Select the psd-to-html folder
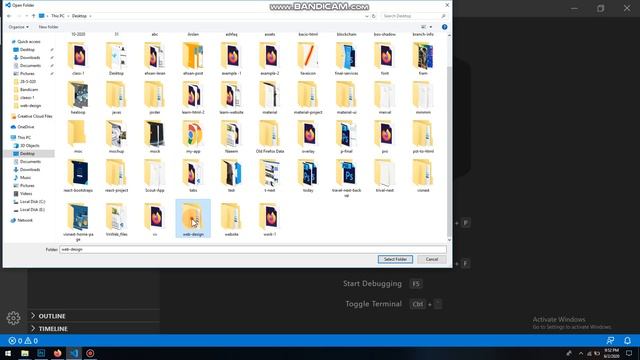Image resolution: width=640 pixels, height=360 pixels. click(x=423, y=137)
